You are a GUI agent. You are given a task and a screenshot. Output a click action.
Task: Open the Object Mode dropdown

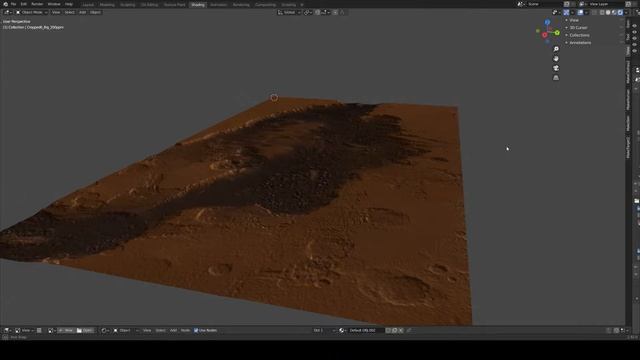(x=31, y=12)
